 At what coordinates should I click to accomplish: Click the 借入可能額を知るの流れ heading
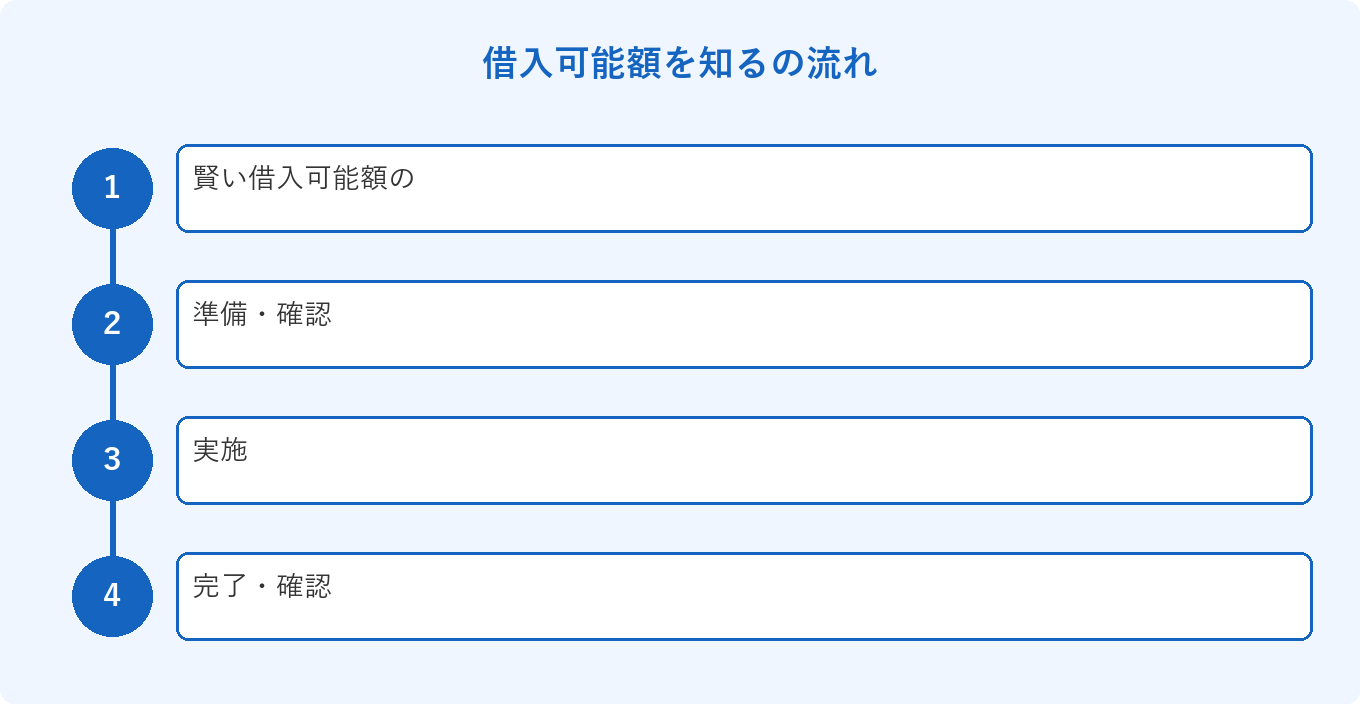680,63
